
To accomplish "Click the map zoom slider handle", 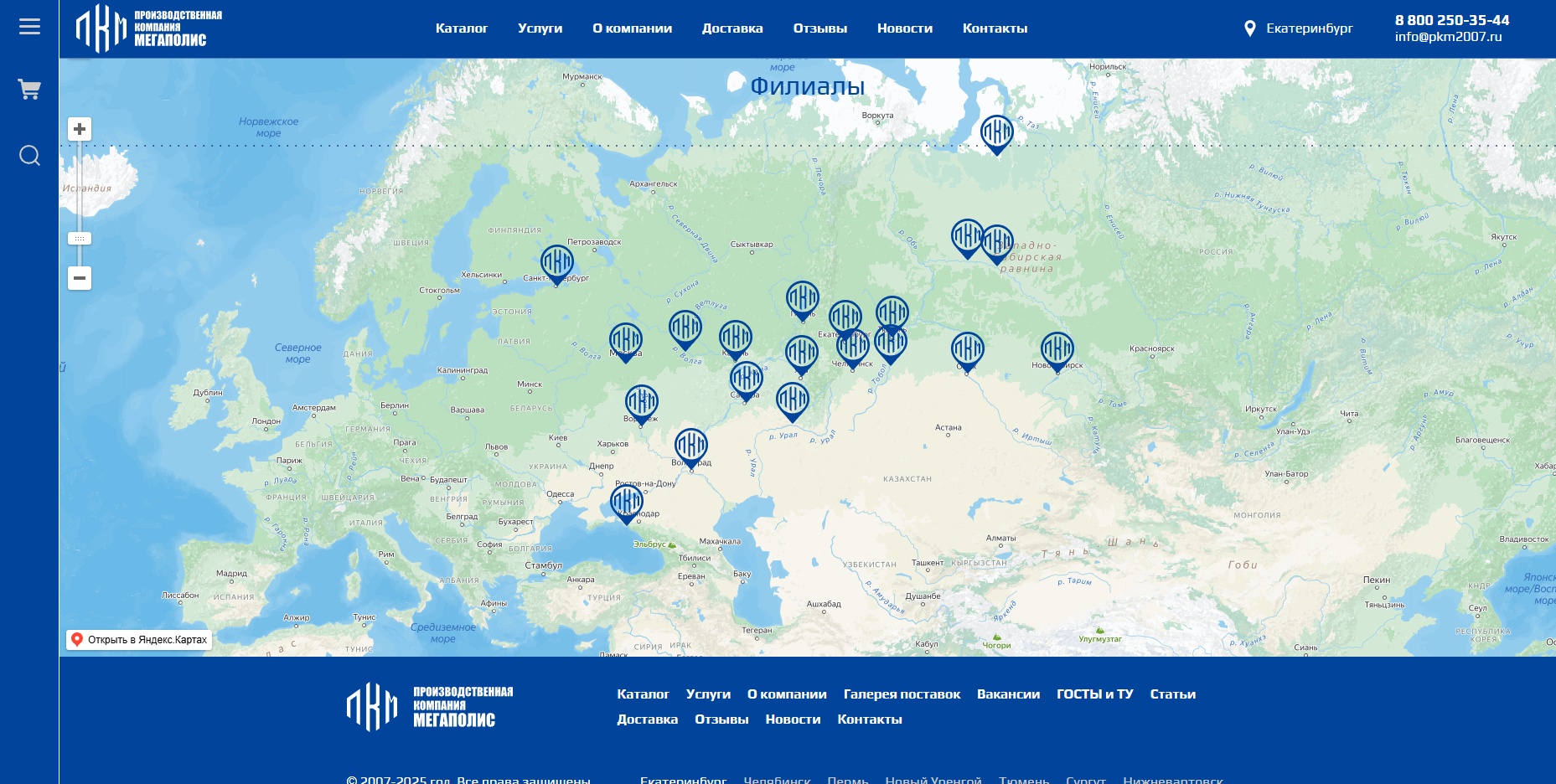I will [80, 239].
